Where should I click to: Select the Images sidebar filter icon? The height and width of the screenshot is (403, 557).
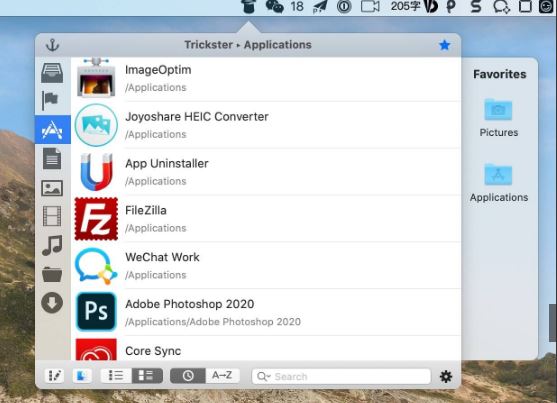click(52, 188)
